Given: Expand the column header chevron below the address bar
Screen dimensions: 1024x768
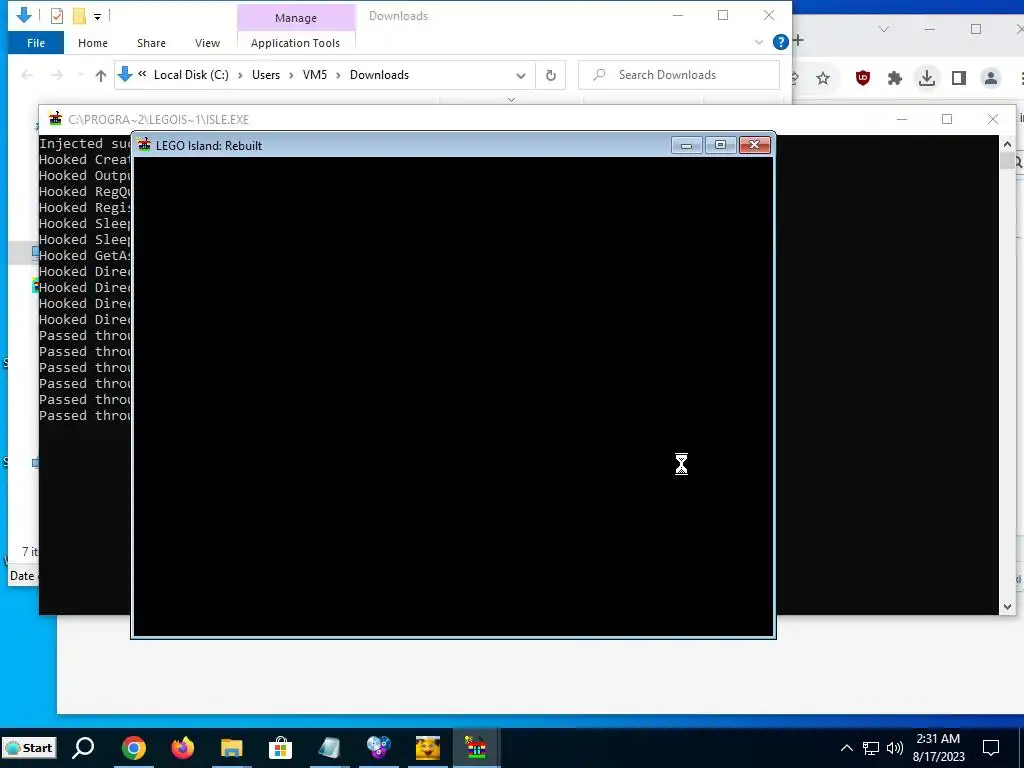Looking at the screenshot, I should click(x=511, y=100).
